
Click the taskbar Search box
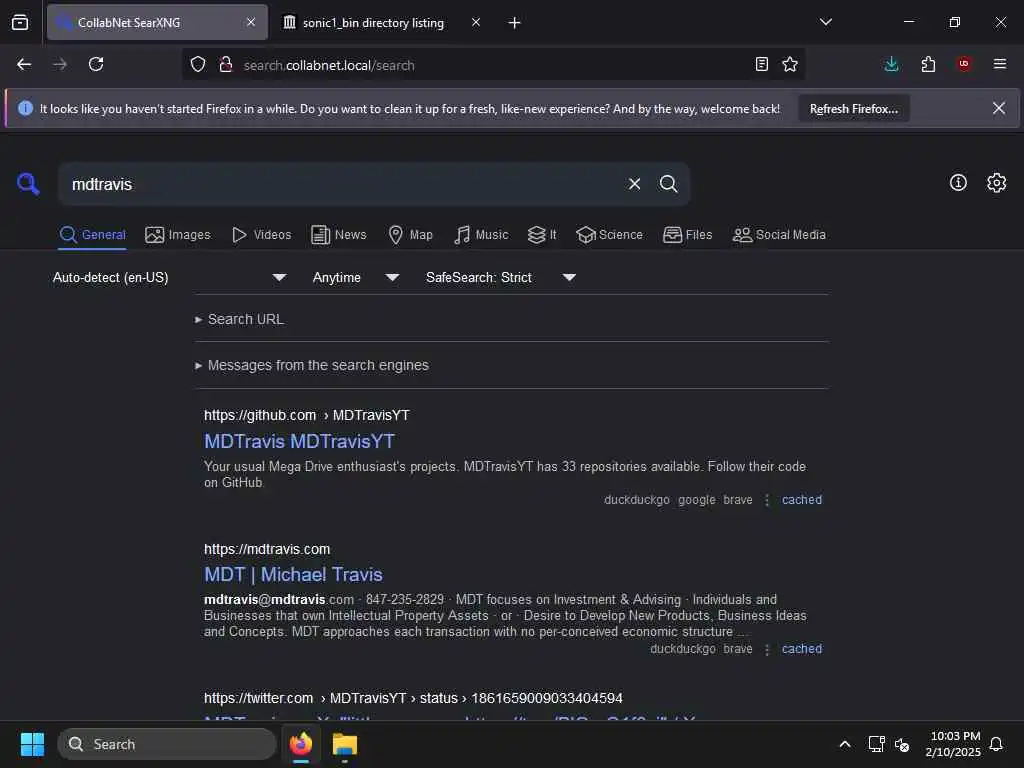pos(167,744)
